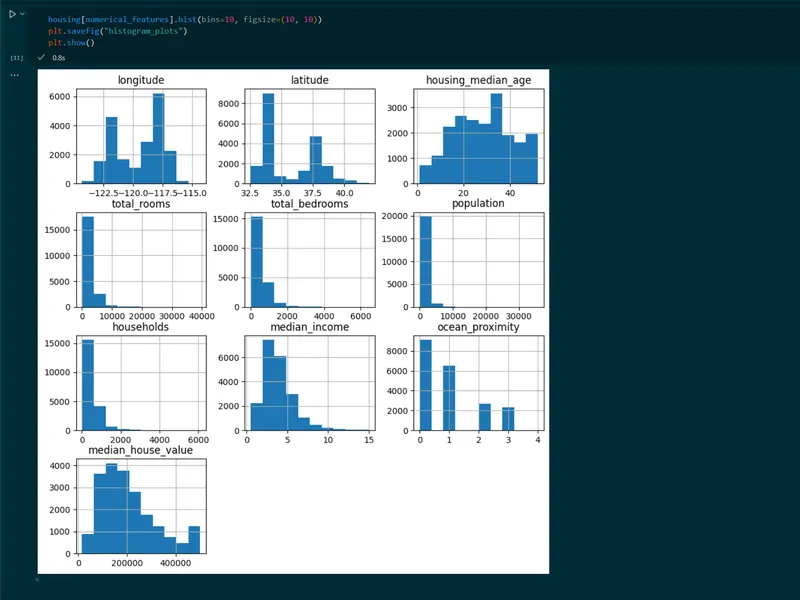The image size is (800, 600).
Task: Run the notebook cell
Action: point(12,14)
